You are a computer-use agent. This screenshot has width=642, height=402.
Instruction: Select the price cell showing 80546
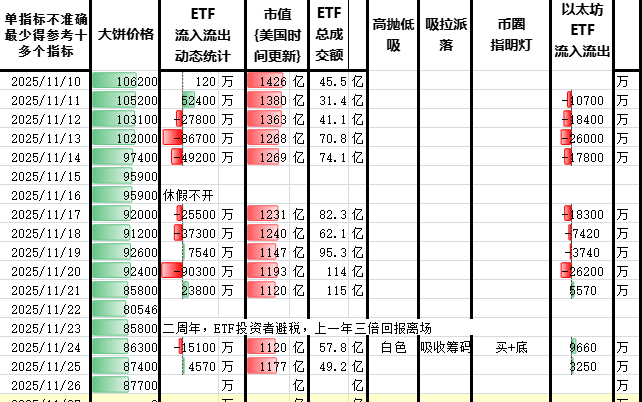click(126, 309)
